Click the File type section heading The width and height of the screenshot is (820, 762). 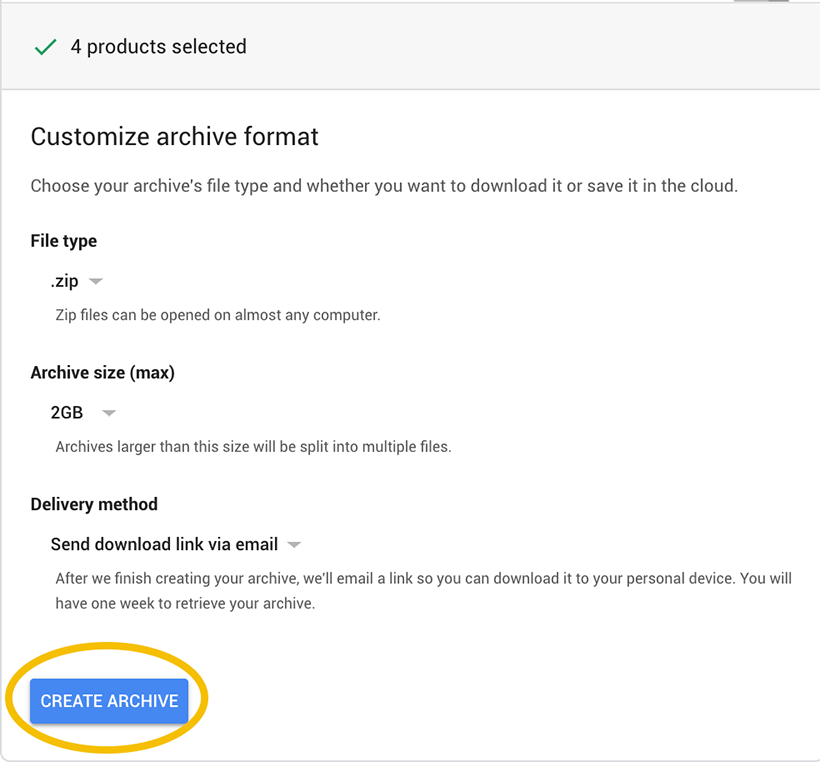click(x=63, y=241)
